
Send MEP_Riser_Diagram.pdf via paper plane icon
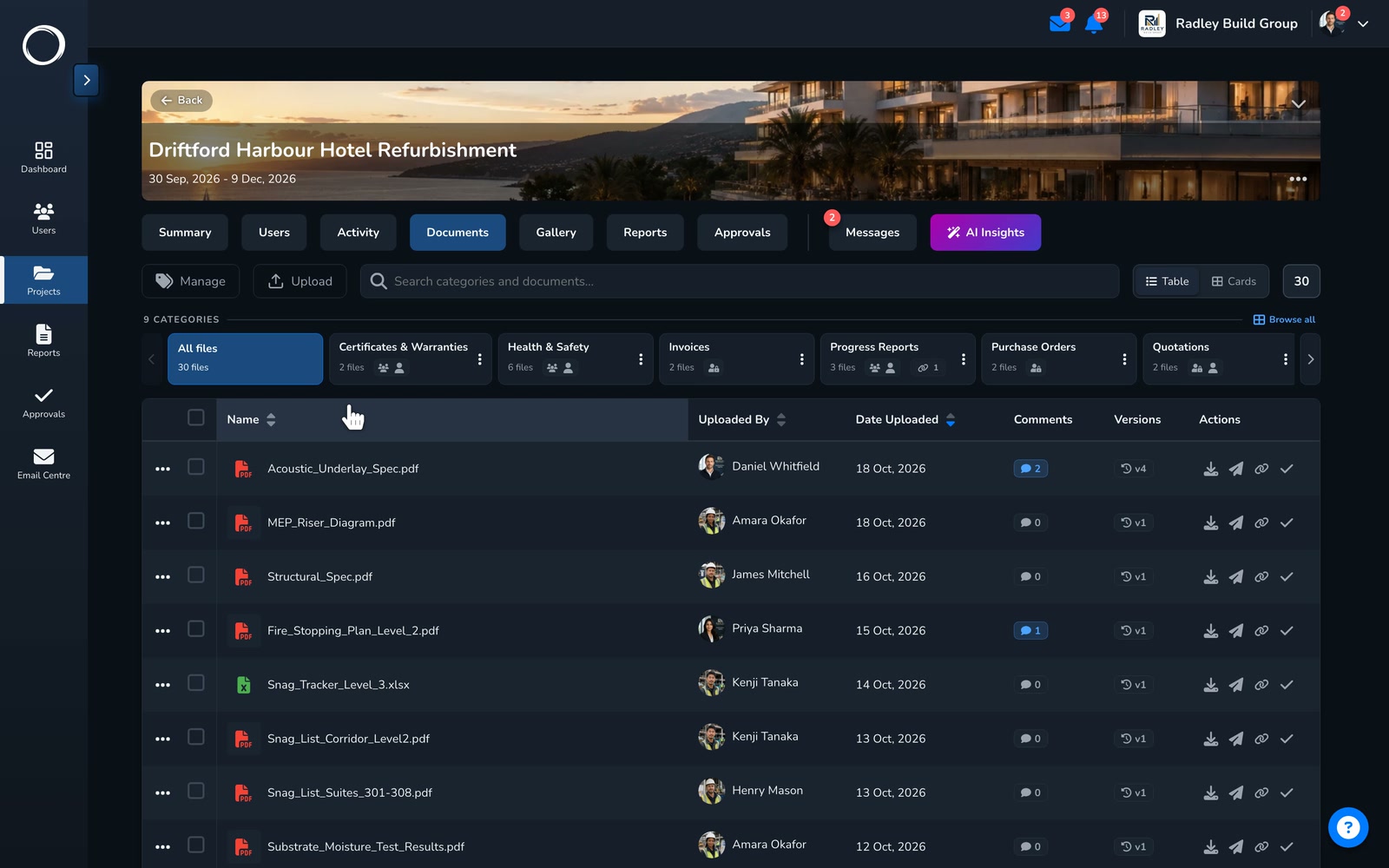(x=1236, y=523)
